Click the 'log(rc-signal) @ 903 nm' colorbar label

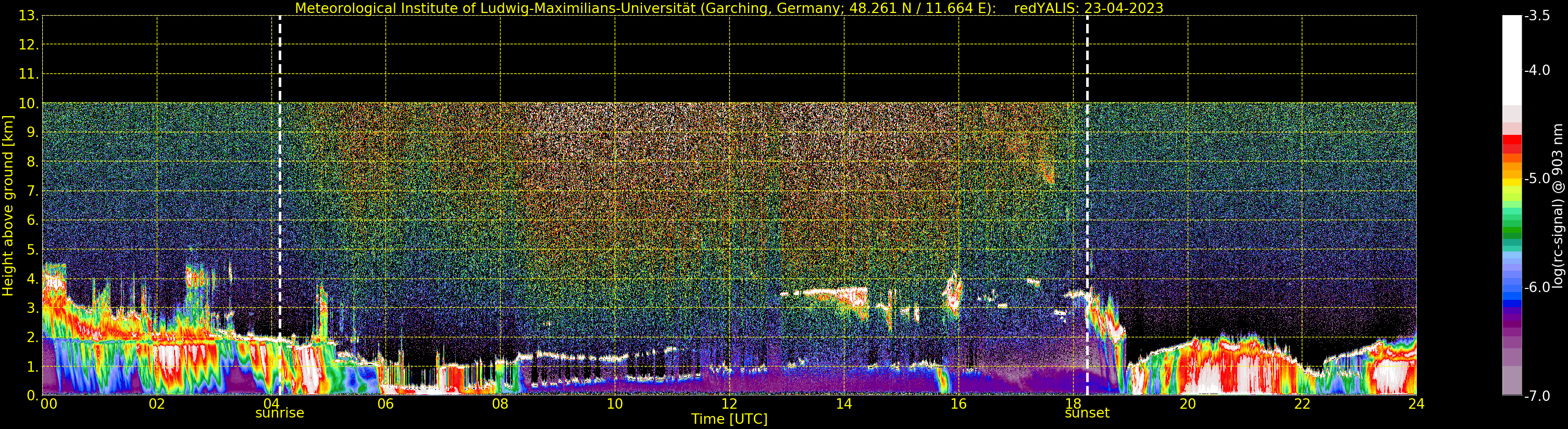point(1557,206)
